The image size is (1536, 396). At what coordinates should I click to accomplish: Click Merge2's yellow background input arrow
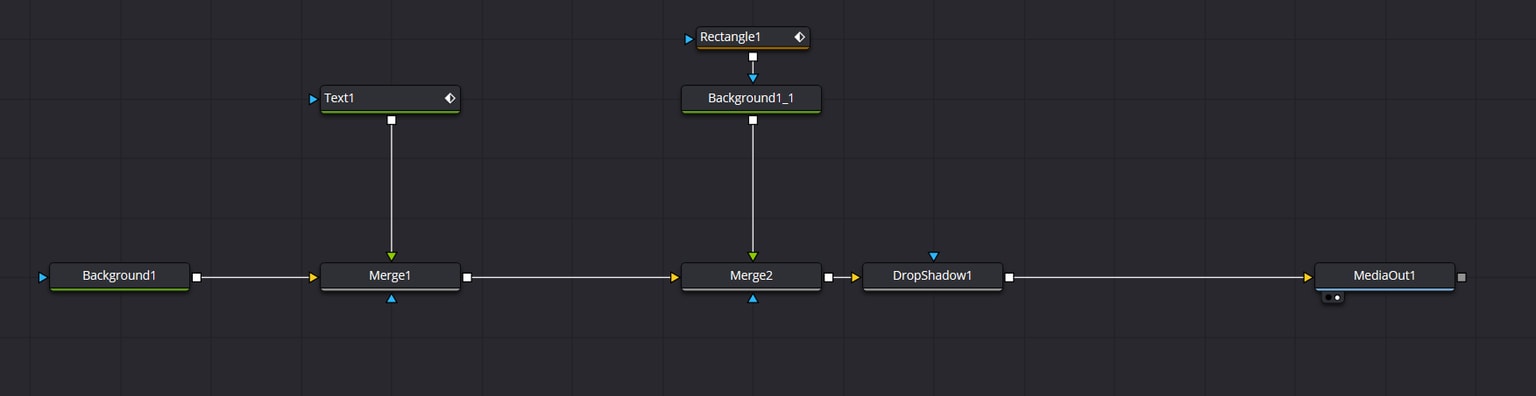point(675,277)
